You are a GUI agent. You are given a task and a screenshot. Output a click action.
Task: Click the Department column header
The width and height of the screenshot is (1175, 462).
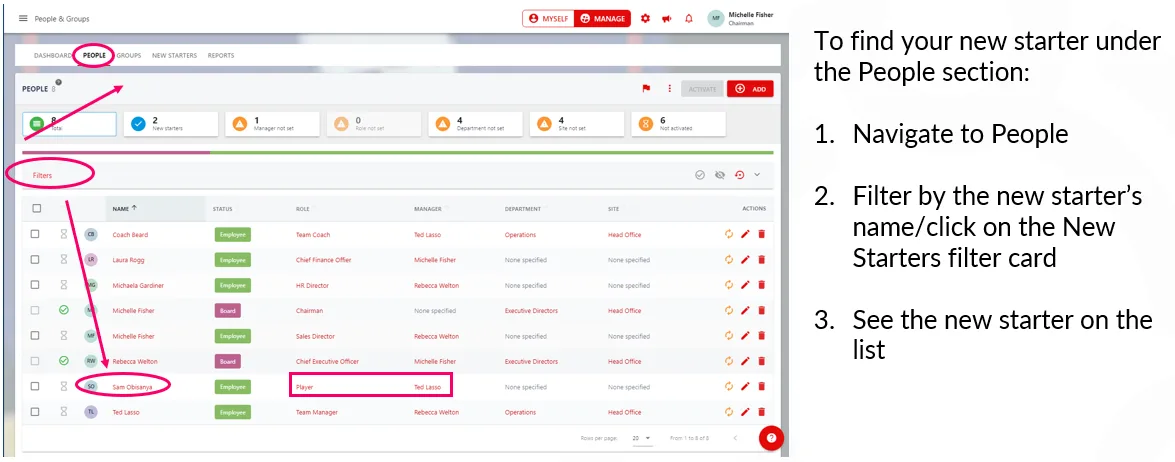tap(522, 209)
